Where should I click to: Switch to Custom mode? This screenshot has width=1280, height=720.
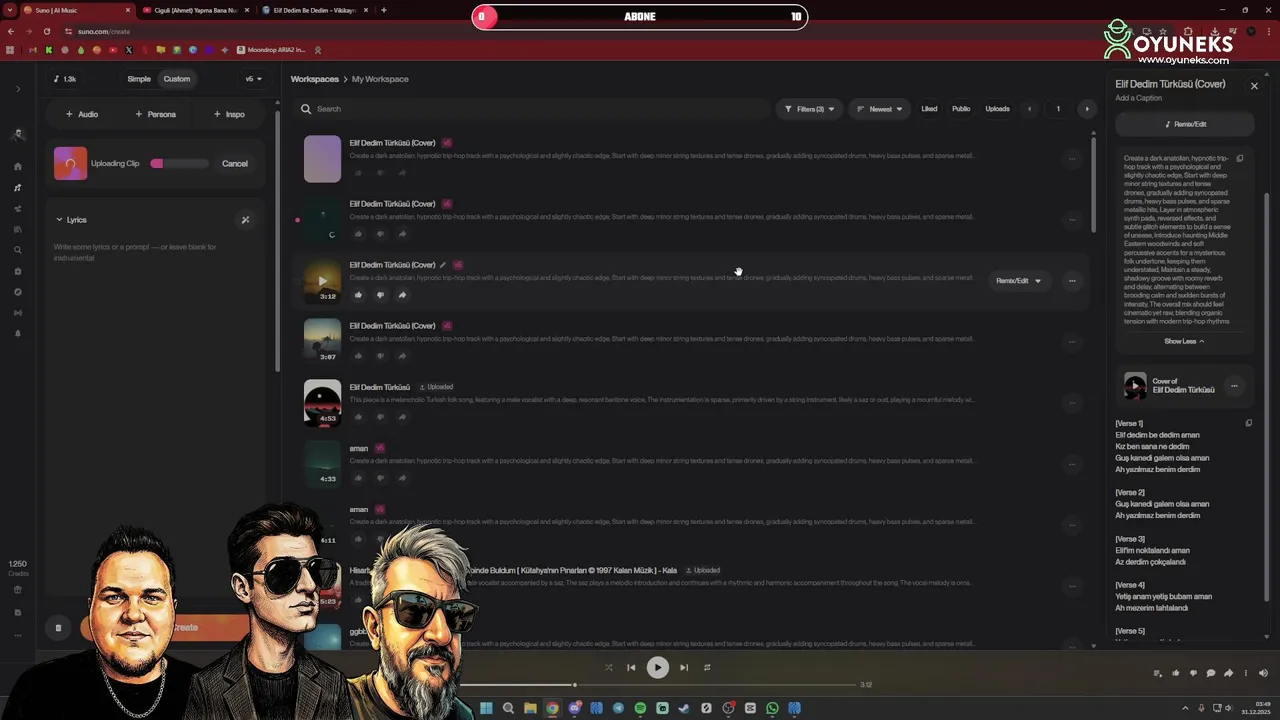[177, 79]
